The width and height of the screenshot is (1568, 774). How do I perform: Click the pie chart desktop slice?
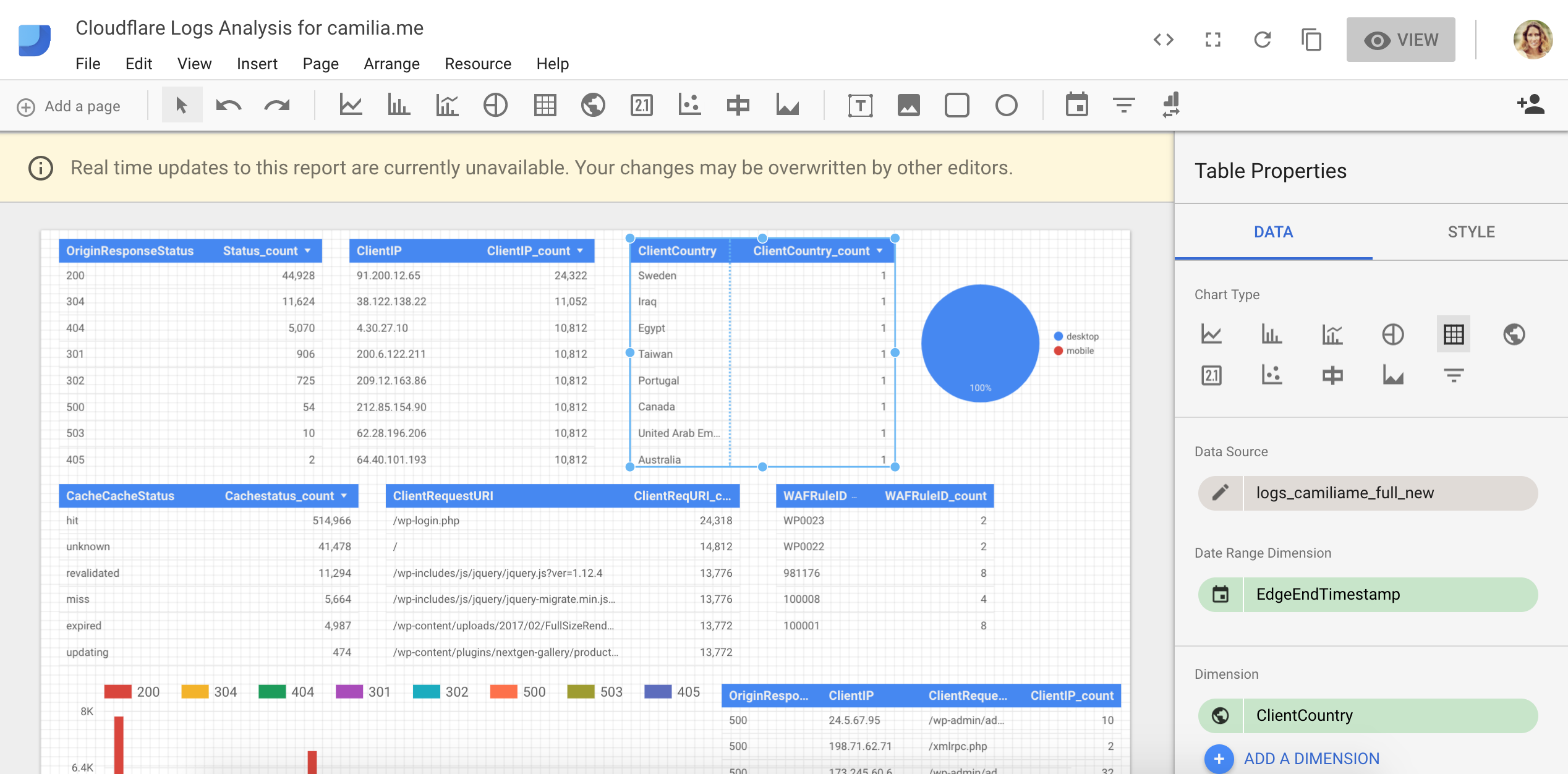980,343
